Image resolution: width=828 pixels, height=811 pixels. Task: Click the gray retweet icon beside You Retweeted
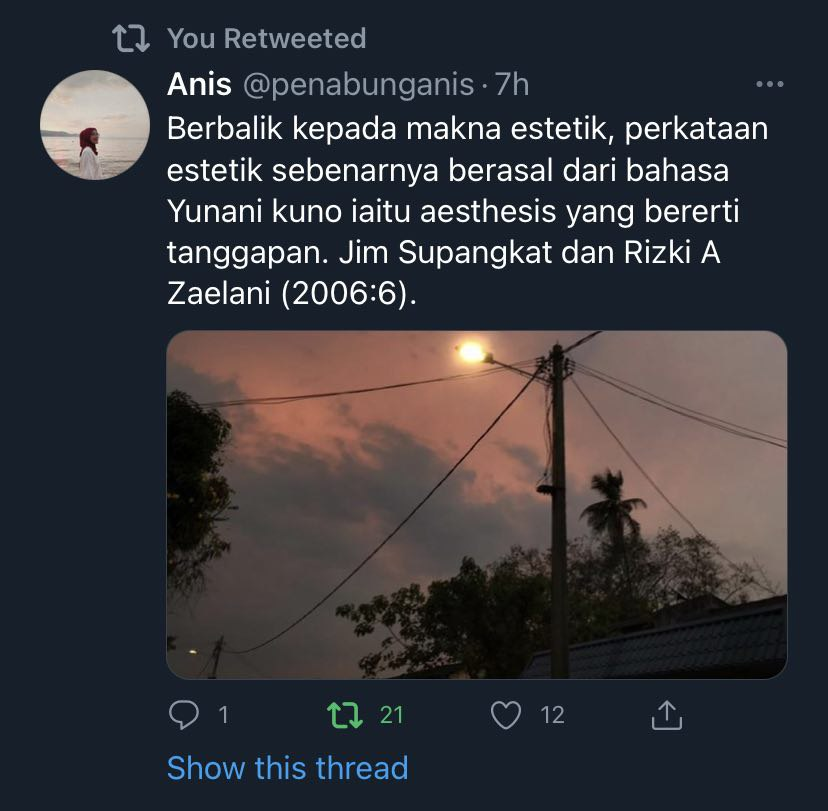(131, 39)
